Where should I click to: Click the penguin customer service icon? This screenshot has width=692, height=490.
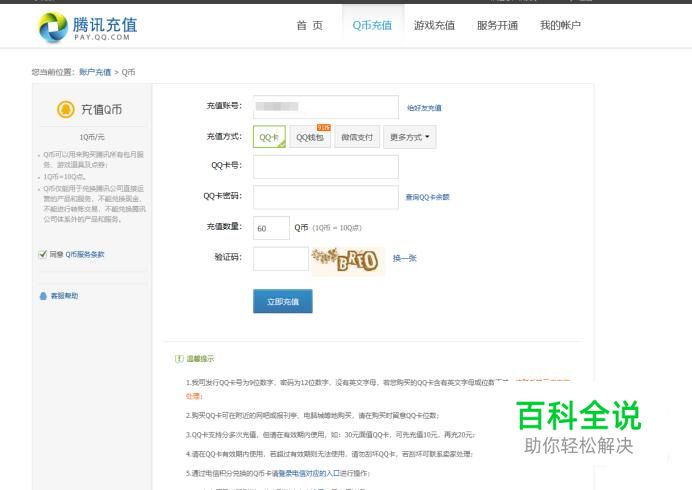click(x=43, y=296)
